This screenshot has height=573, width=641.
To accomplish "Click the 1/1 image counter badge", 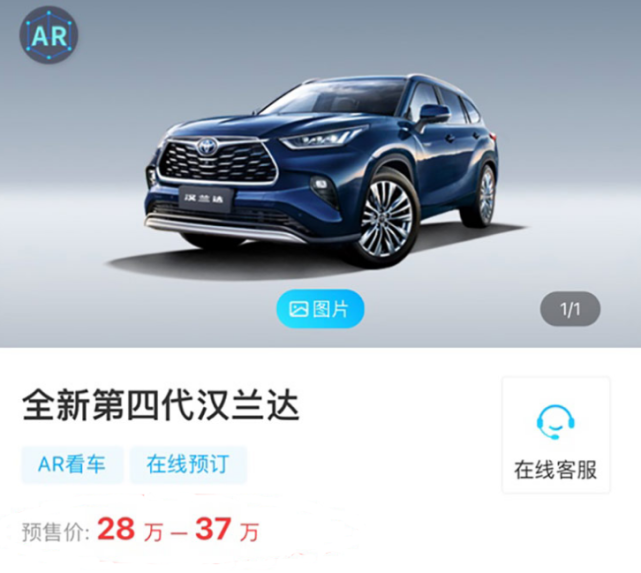I will coord(570,309).
